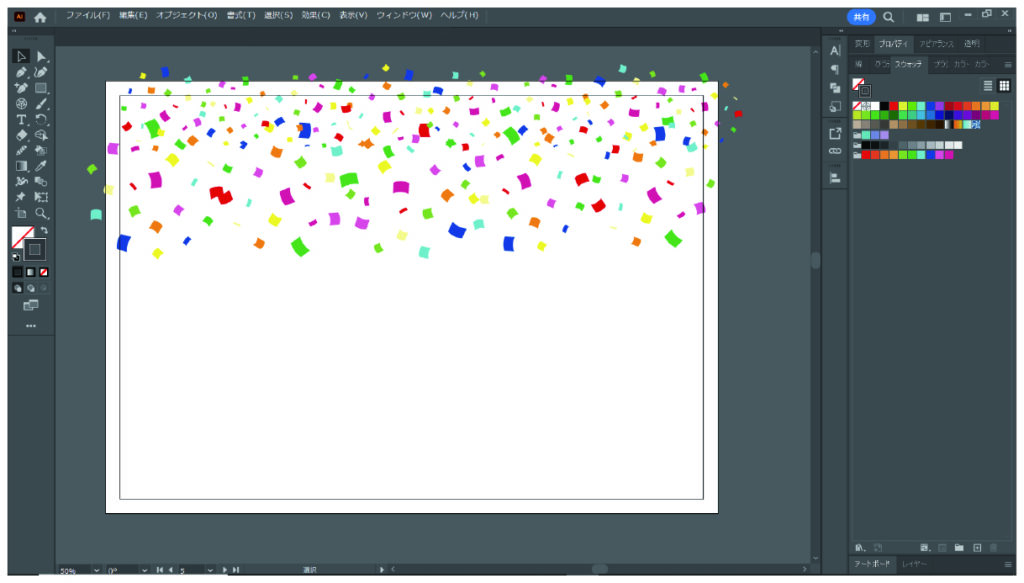This screenshot has width=1024, height=583.
Task: Open artboard number dropdown
Action: pyautogui.click(x=210, y=570)
